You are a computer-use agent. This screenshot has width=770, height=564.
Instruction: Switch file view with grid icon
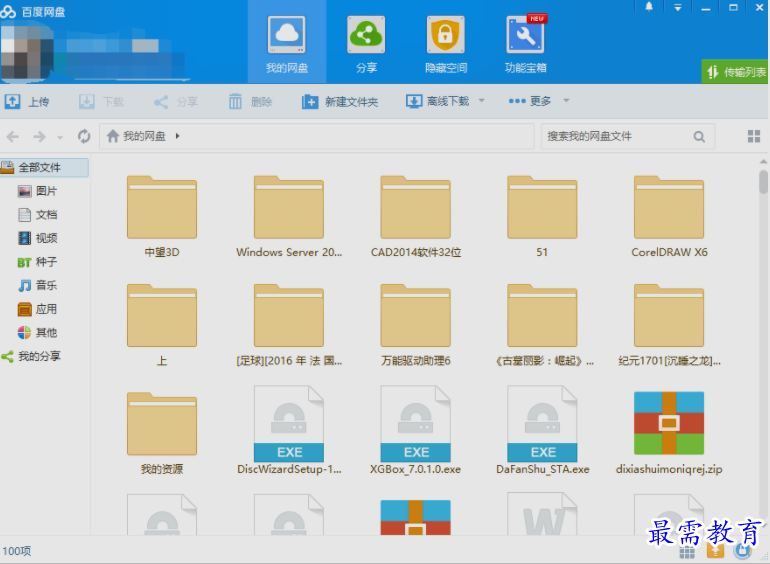(x=754, y=136)
